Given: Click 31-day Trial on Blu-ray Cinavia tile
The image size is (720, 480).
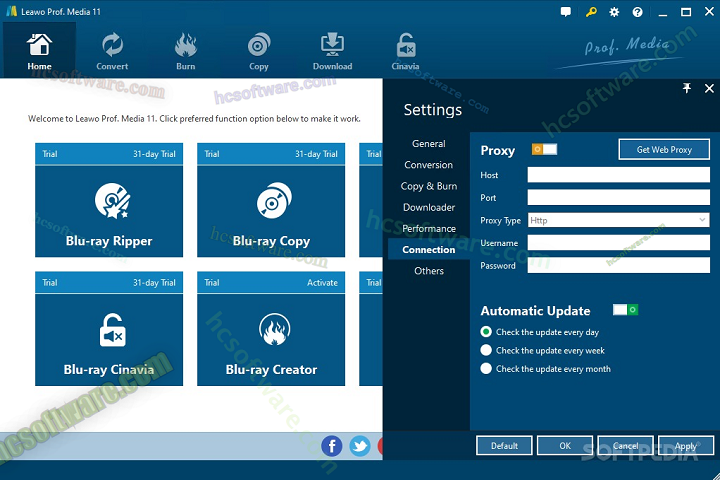Looking at the screenshot, I should click(154, 282).
